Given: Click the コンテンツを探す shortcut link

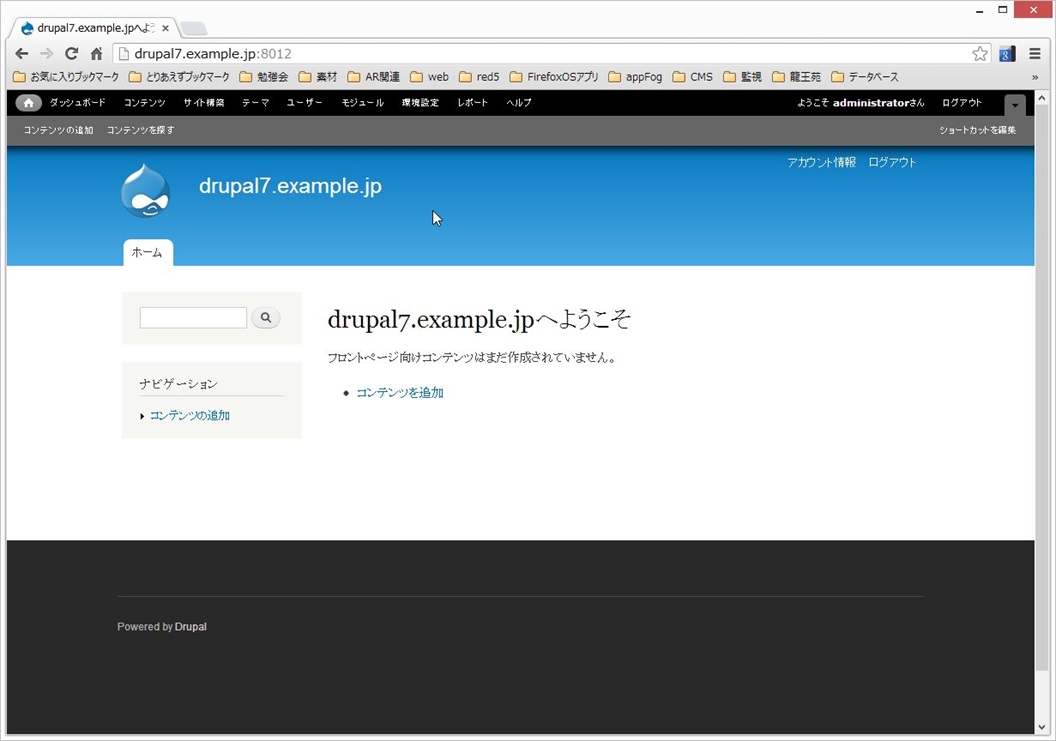Looking at the screenshot, I should (141, 130).
